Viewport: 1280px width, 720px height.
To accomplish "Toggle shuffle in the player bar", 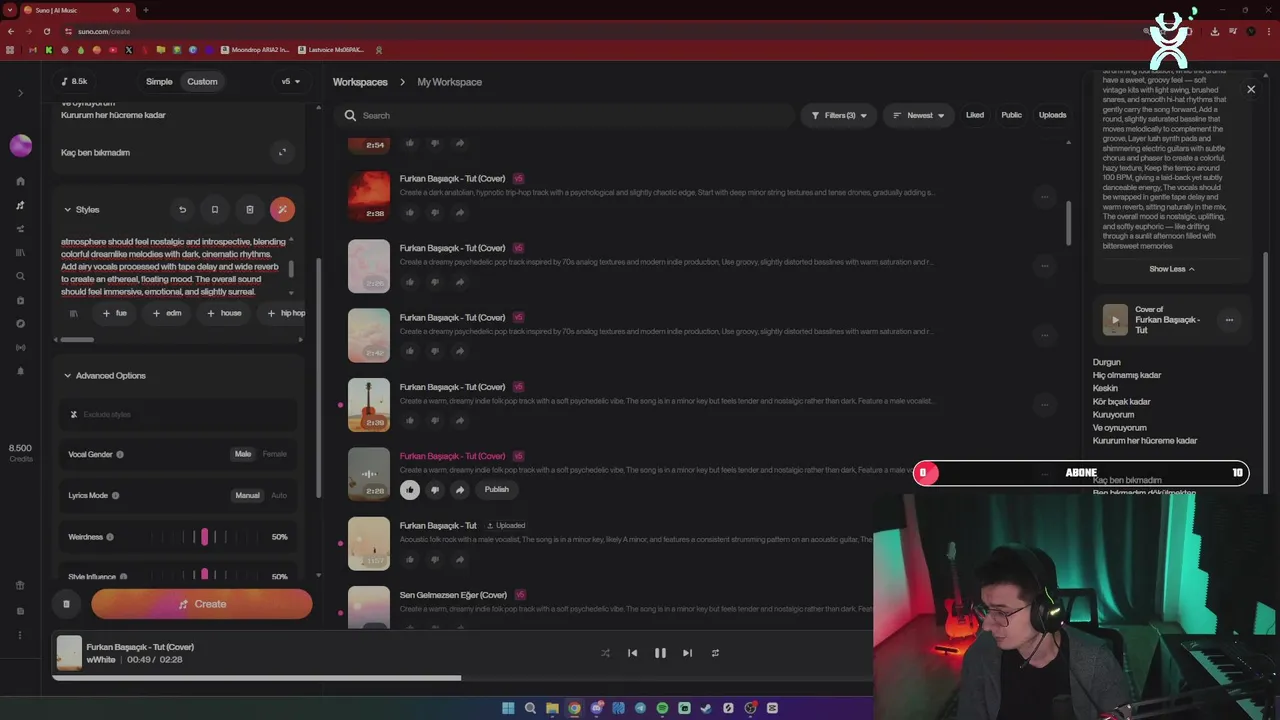I will (x=605, y=653).
